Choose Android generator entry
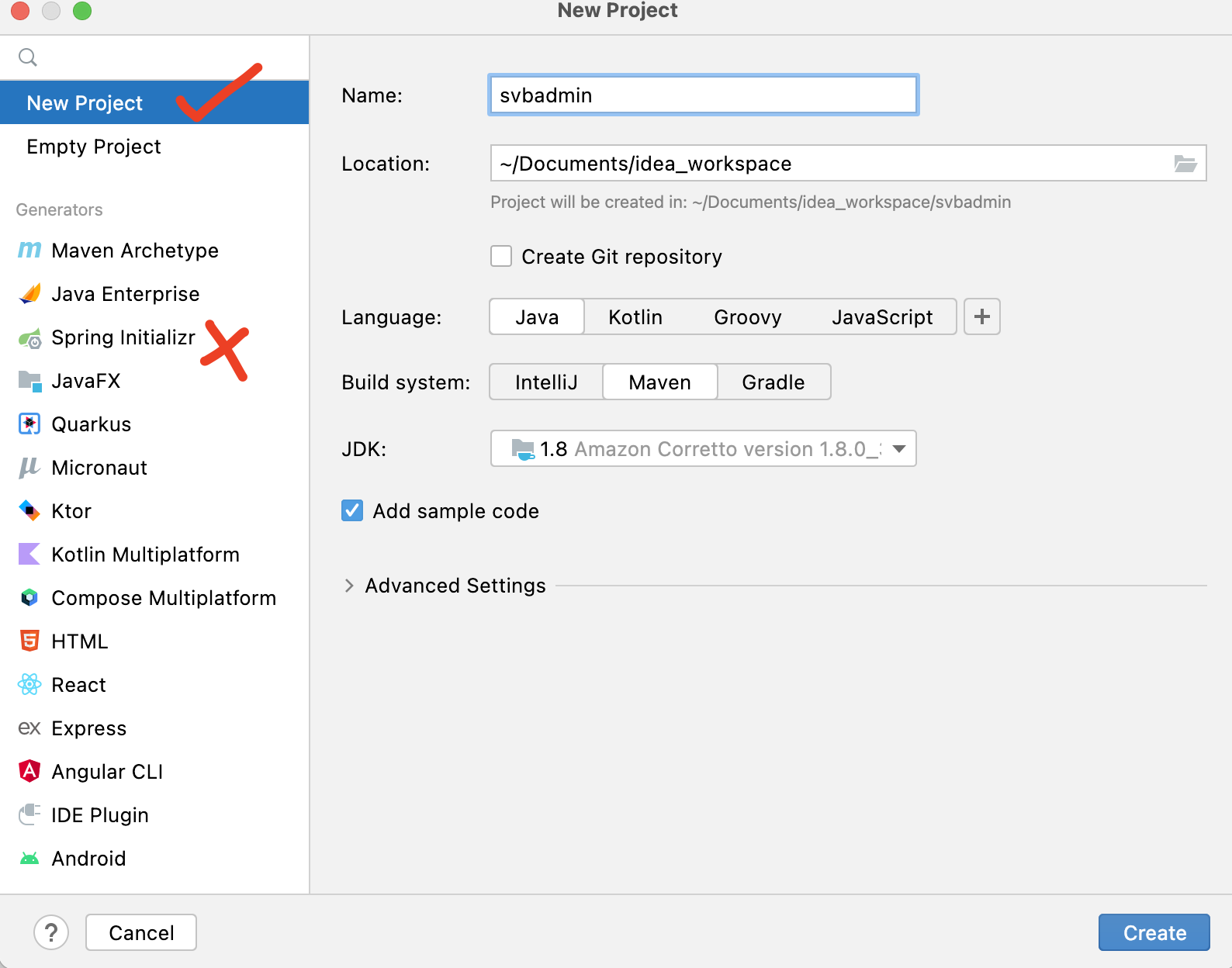Screen dimensions: 1232x968 154,858
